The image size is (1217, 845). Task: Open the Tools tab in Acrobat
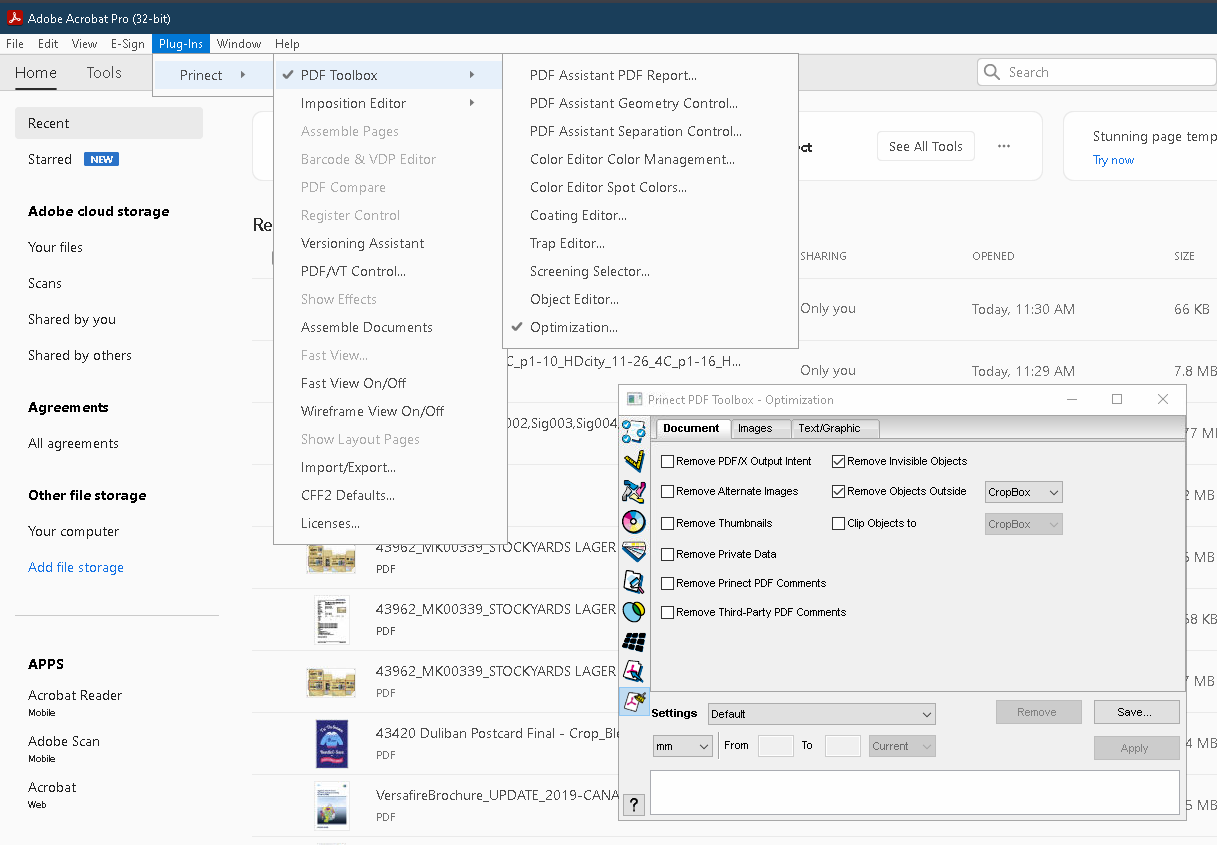[104, 72]
